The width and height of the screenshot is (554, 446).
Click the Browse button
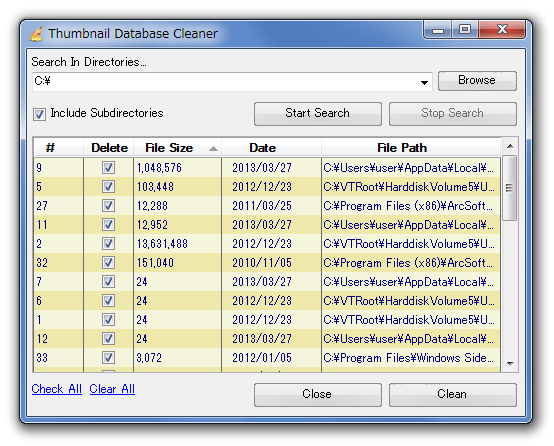click(477, 81)
